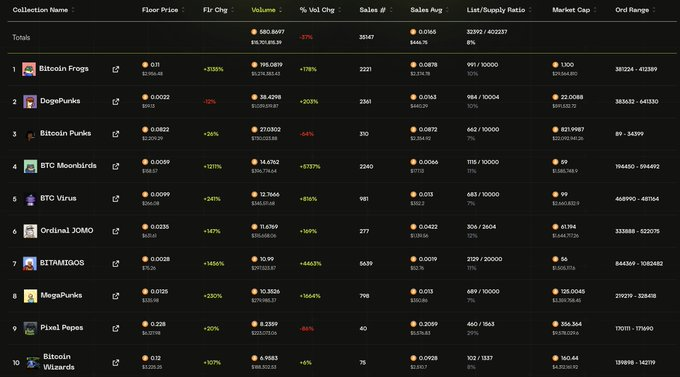
Task: Sort by Market Cap column
Action: coord(571,10)
